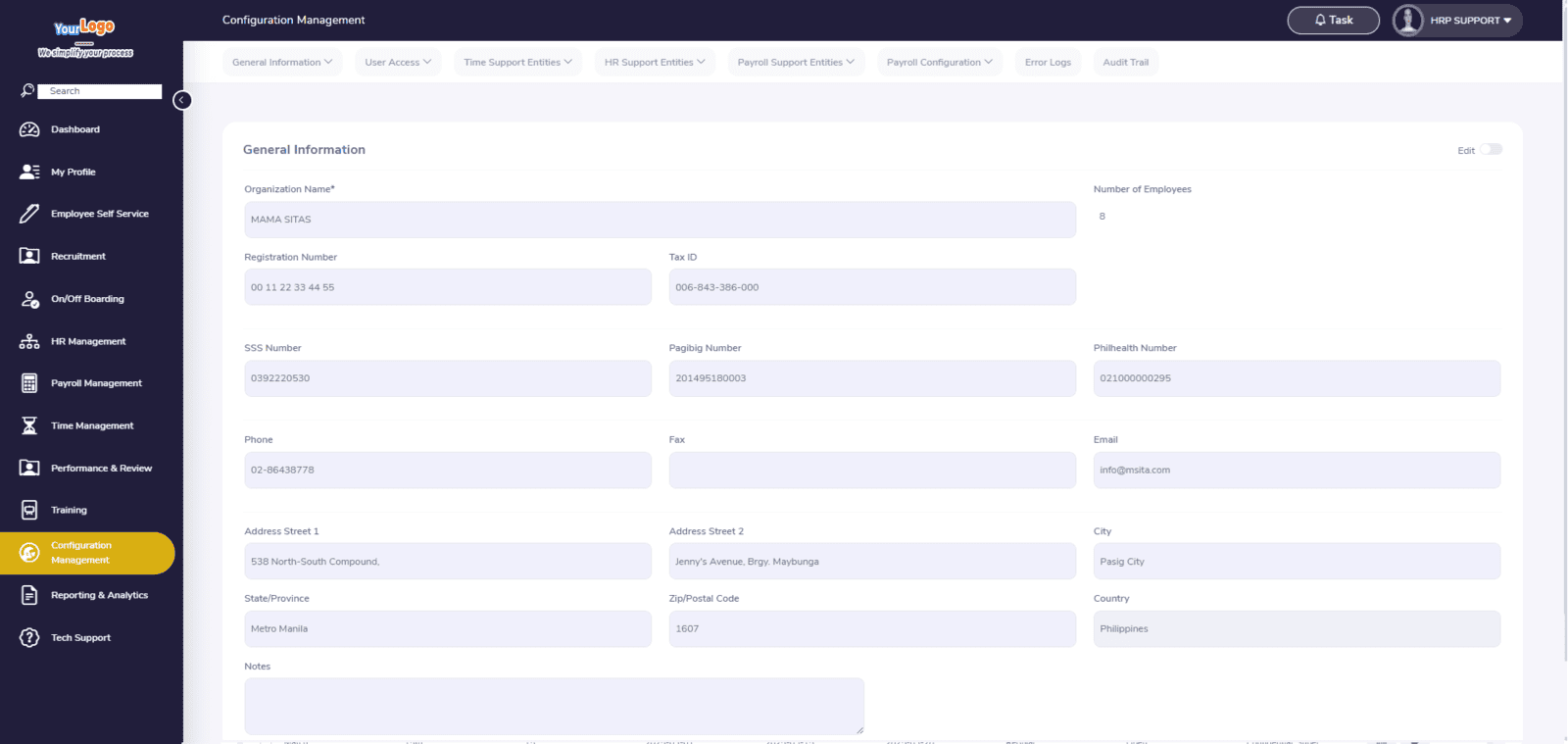Click the Payroll Management calculator icon
Screen dimensions: 1568x744
click(x=29, y=383)
